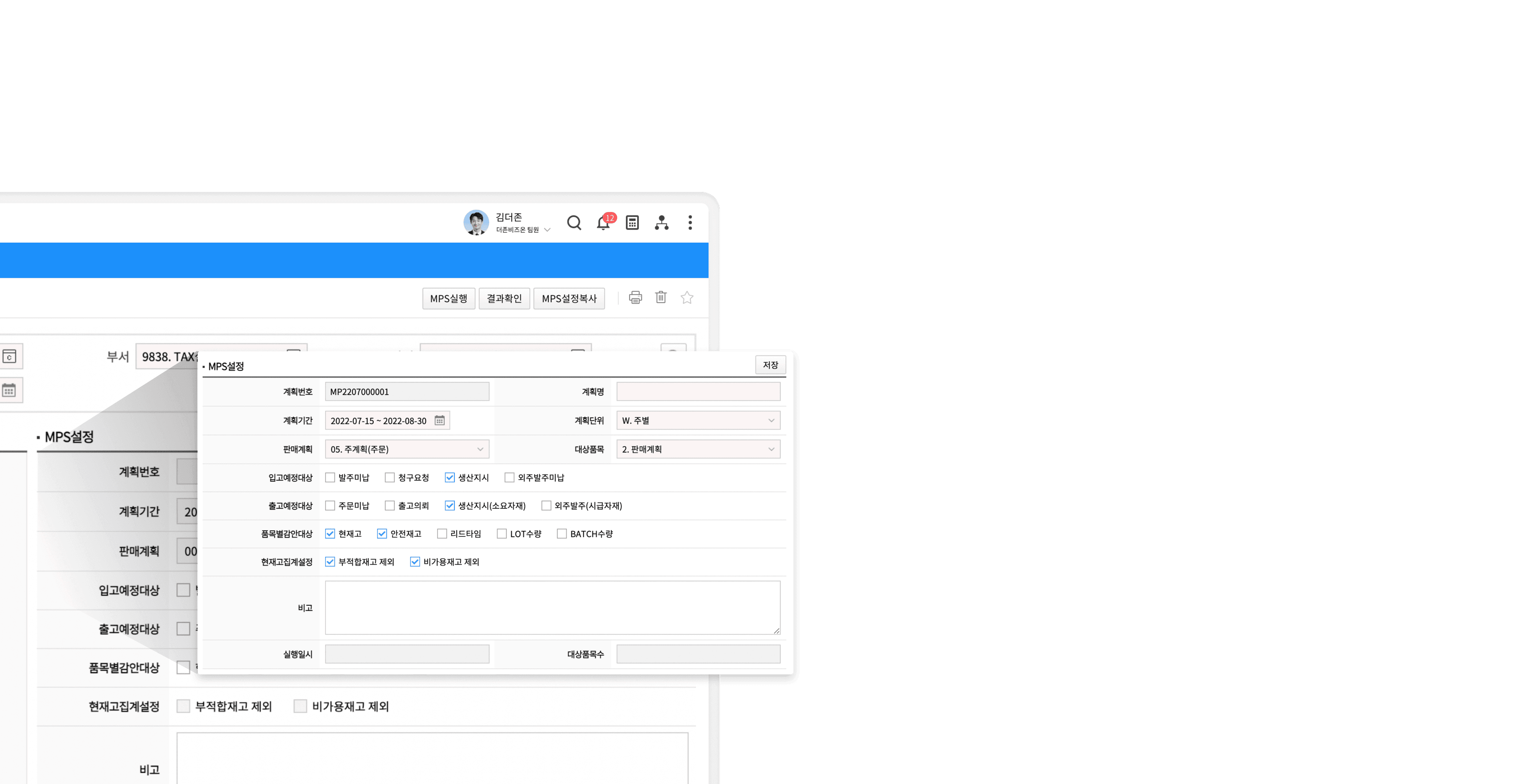Open notifications bell with 12 badge
1536x784 pixels.
coord(604,222)
